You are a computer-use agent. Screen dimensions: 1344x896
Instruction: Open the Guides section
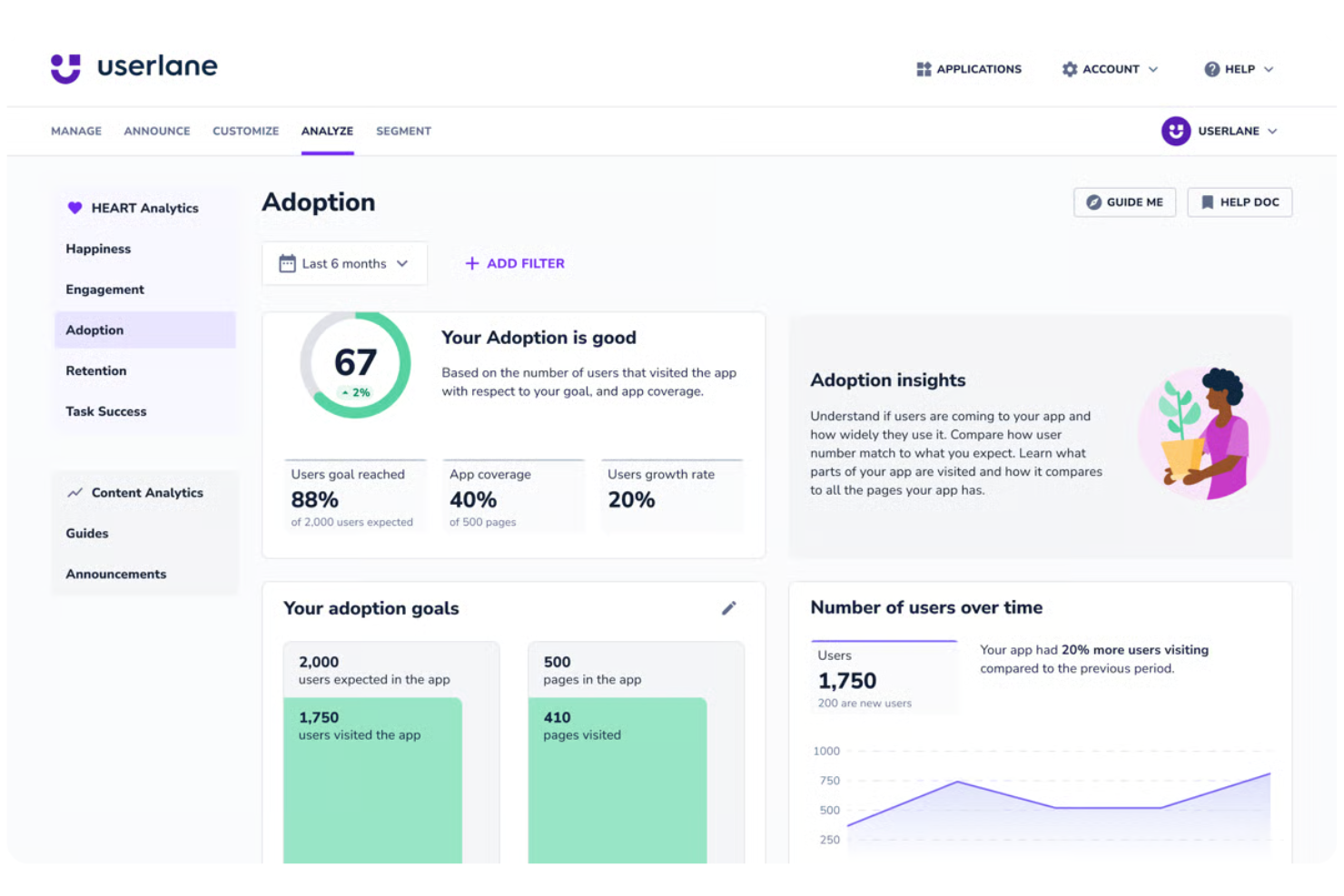click(86, 533)
